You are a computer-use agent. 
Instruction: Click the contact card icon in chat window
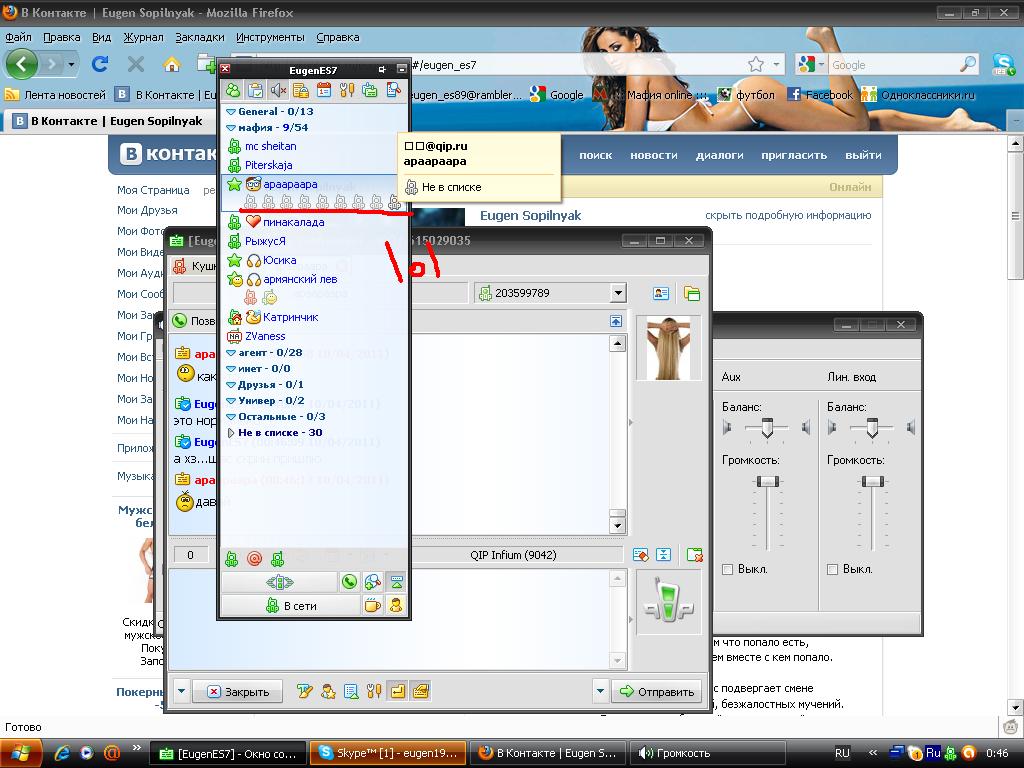pyautogui.click(x=661, y=294)
